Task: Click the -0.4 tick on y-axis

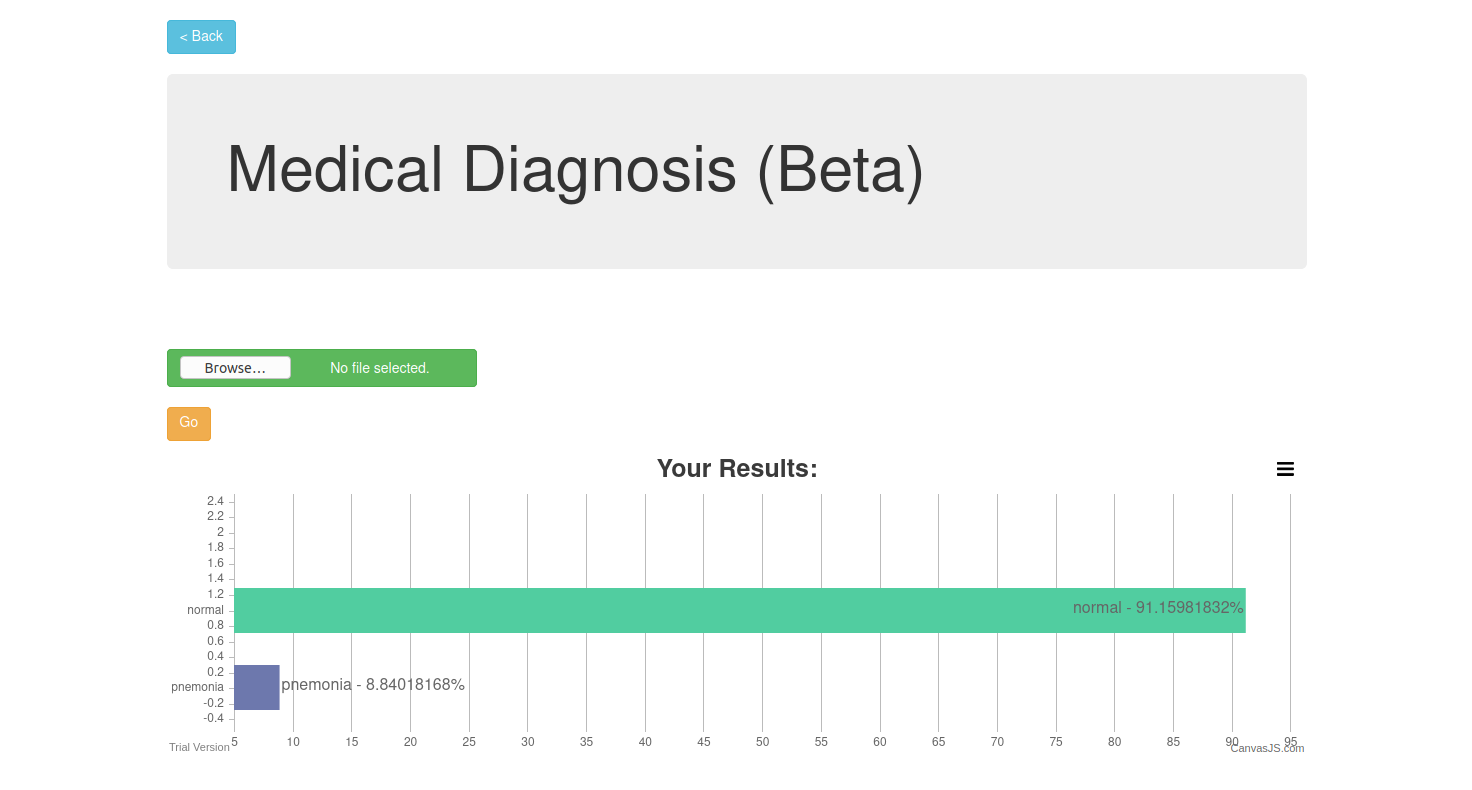Action: pyautogui.click(x=214, y=718)
